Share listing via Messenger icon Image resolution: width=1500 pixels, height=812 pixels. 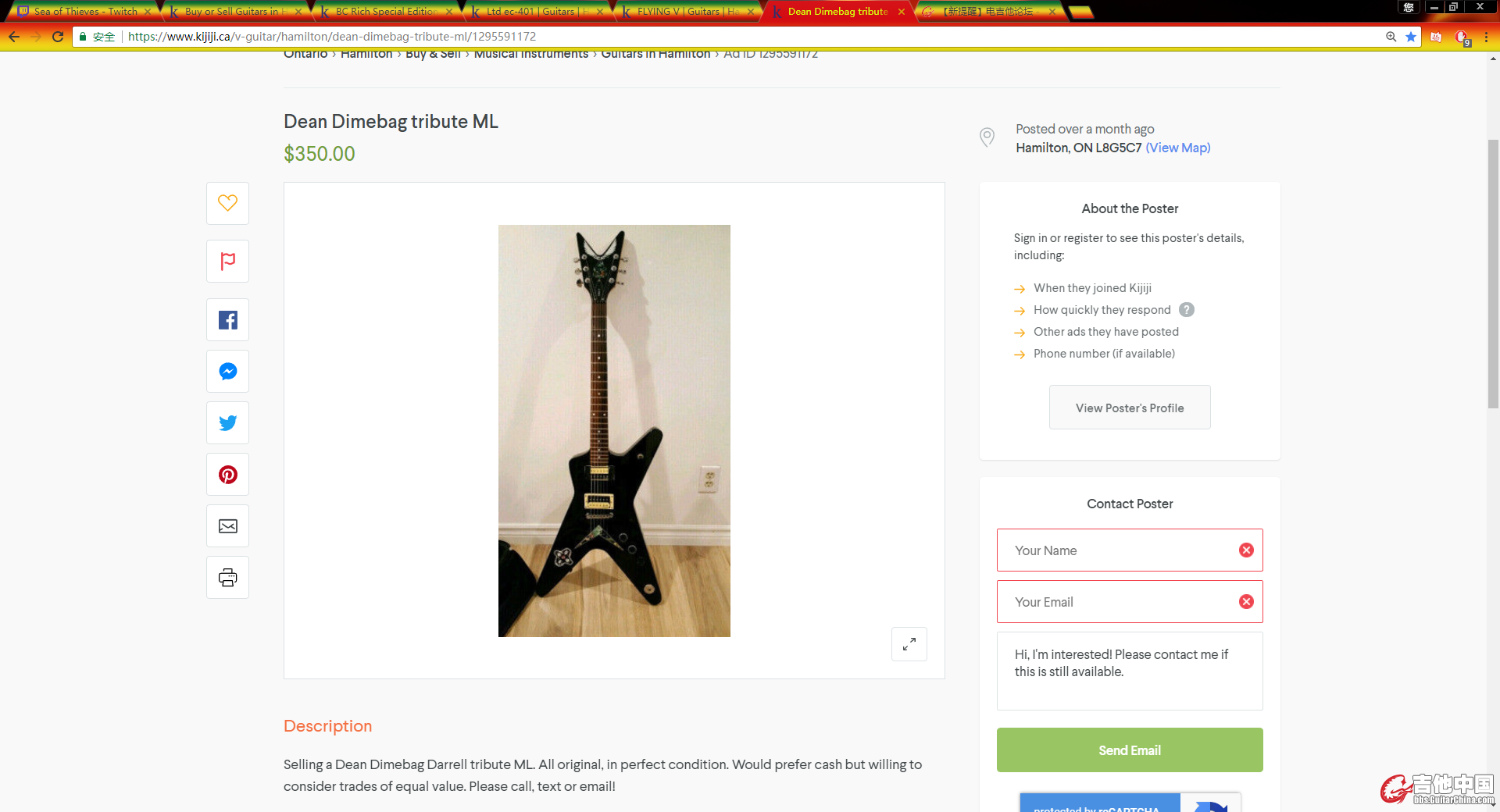pos(227,372)
